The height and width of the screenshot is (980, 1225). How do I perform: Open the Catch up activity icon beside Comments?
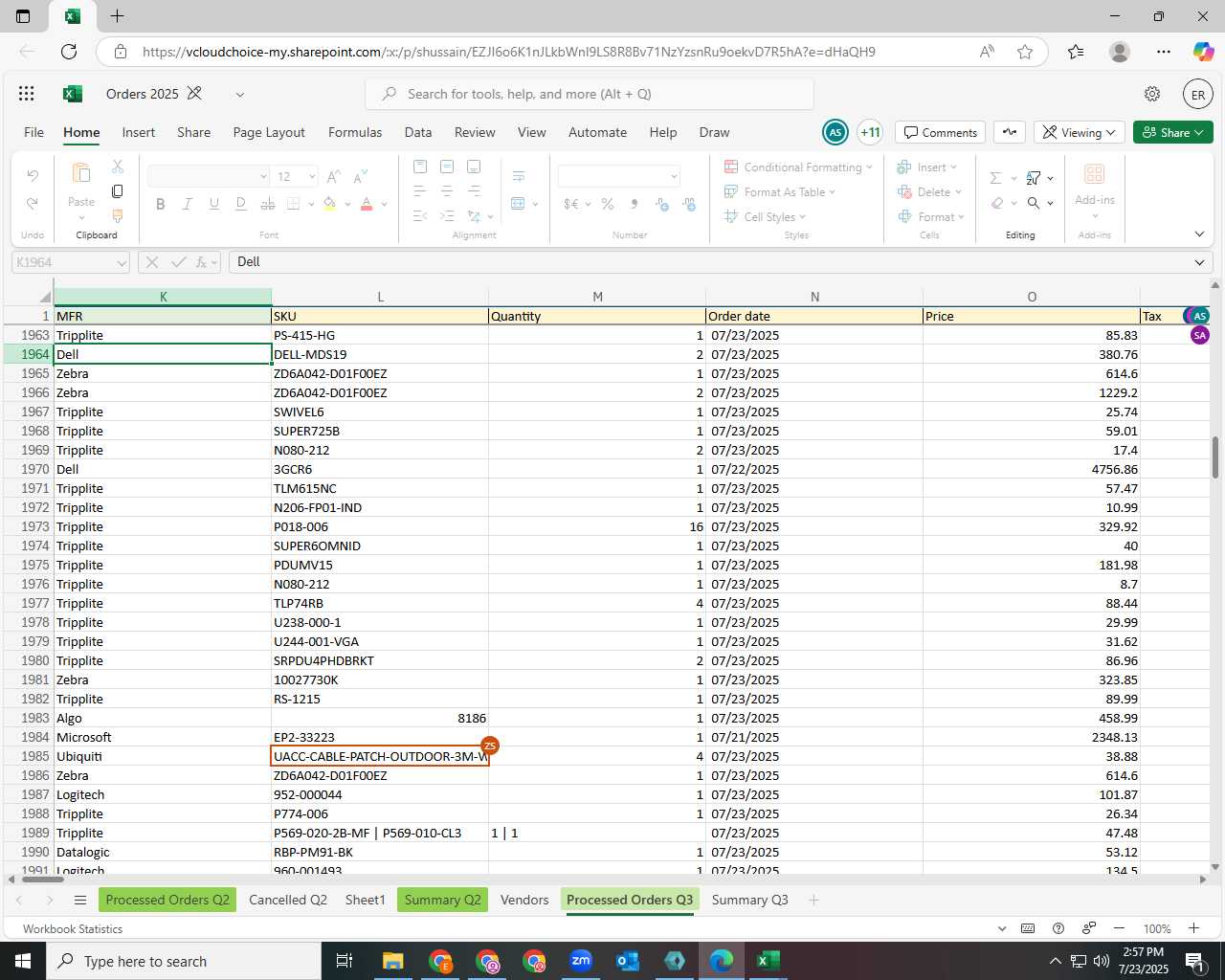click(x=1010, y=132)
